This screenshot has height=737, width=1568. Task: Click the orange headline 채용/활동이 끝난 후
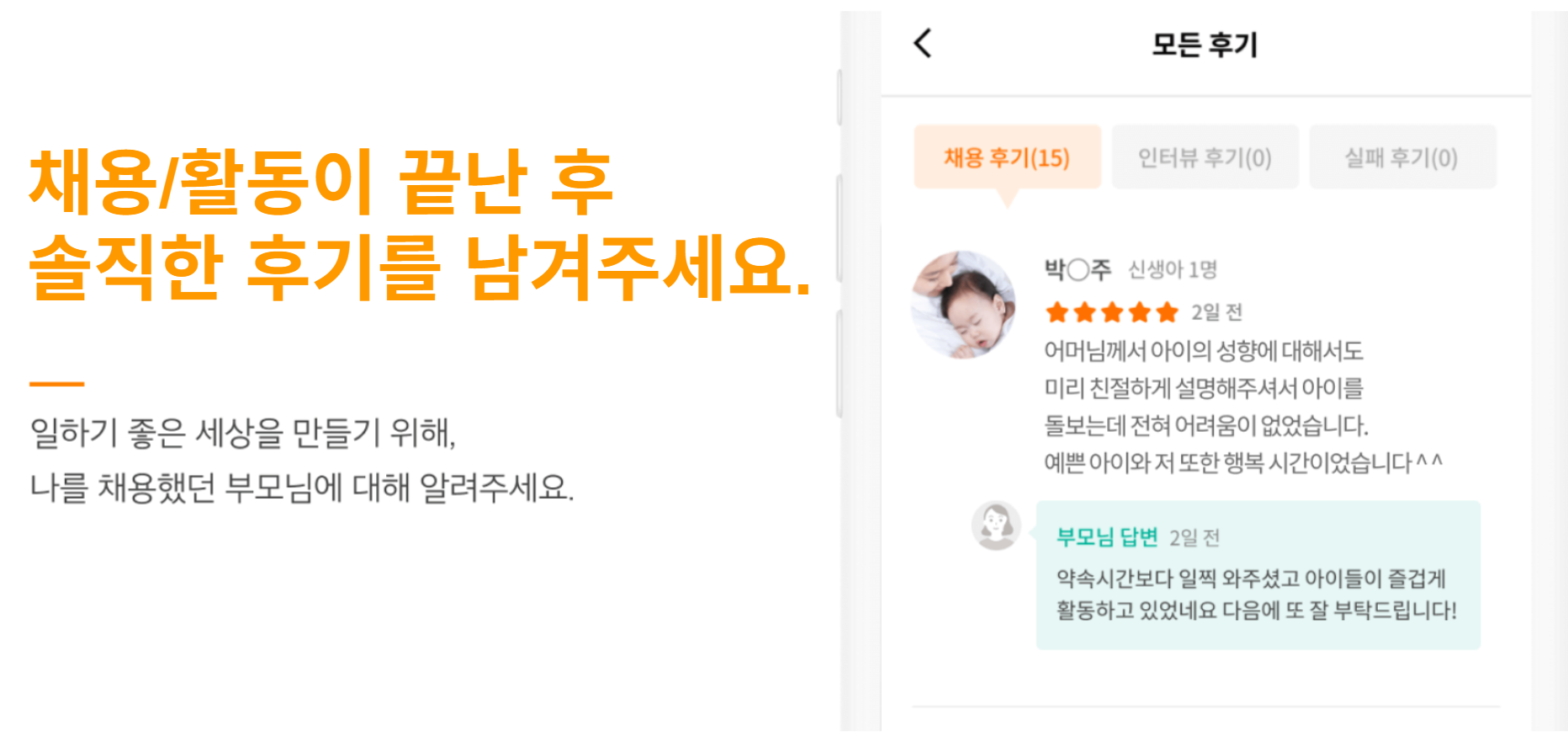point(320,181)
